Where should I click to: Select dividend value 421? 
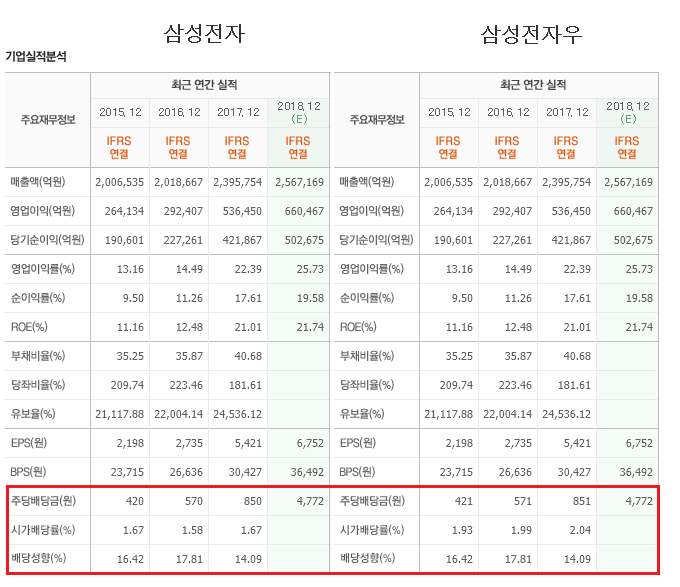tap(464, 501)
